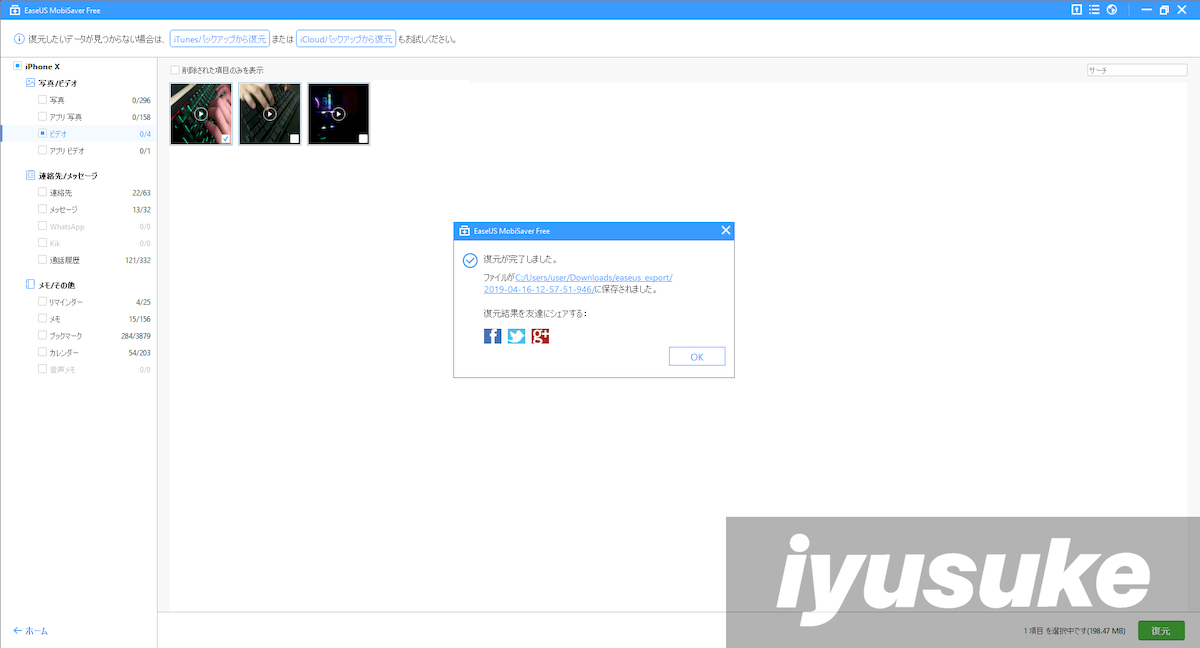Check the 連絡先 checkbox

click(x=42, y=192)
